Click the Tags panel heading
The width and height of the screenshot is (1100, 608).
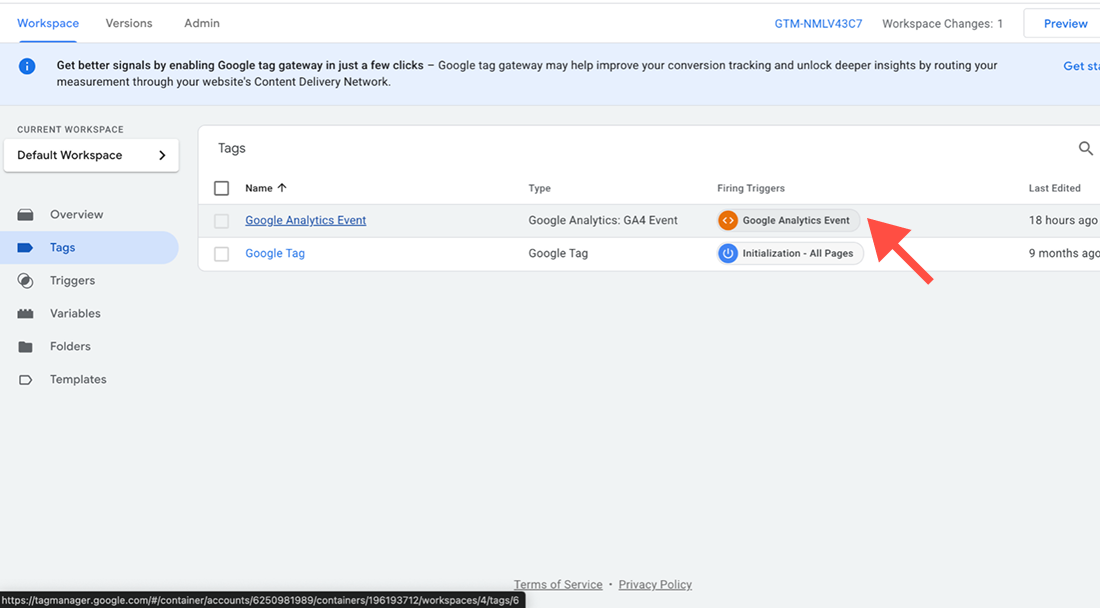[232, 148]
